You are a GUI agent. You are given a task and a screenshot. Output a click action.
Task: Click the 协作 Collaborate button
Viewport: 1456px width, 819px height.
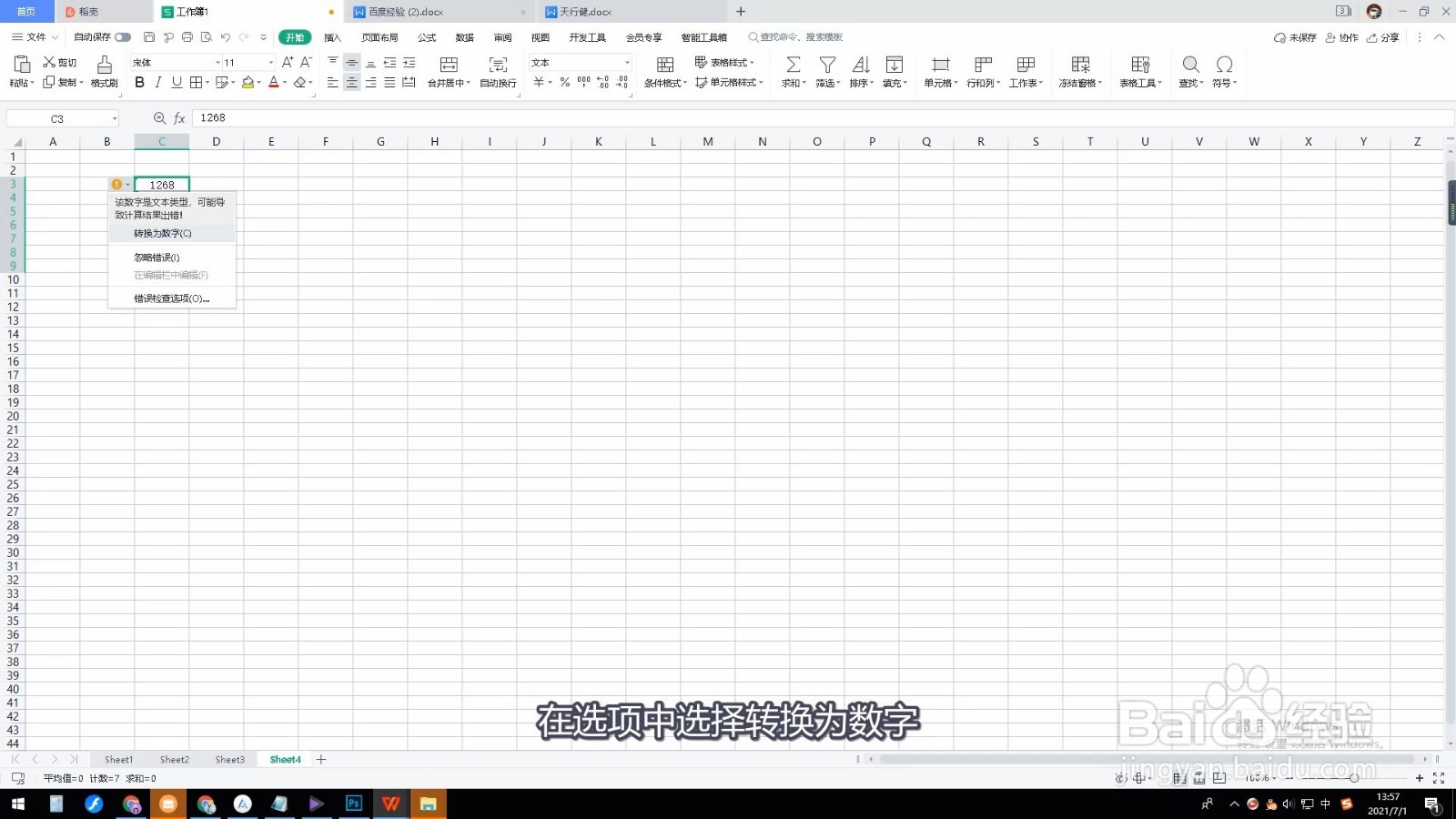coord(1342,37)
